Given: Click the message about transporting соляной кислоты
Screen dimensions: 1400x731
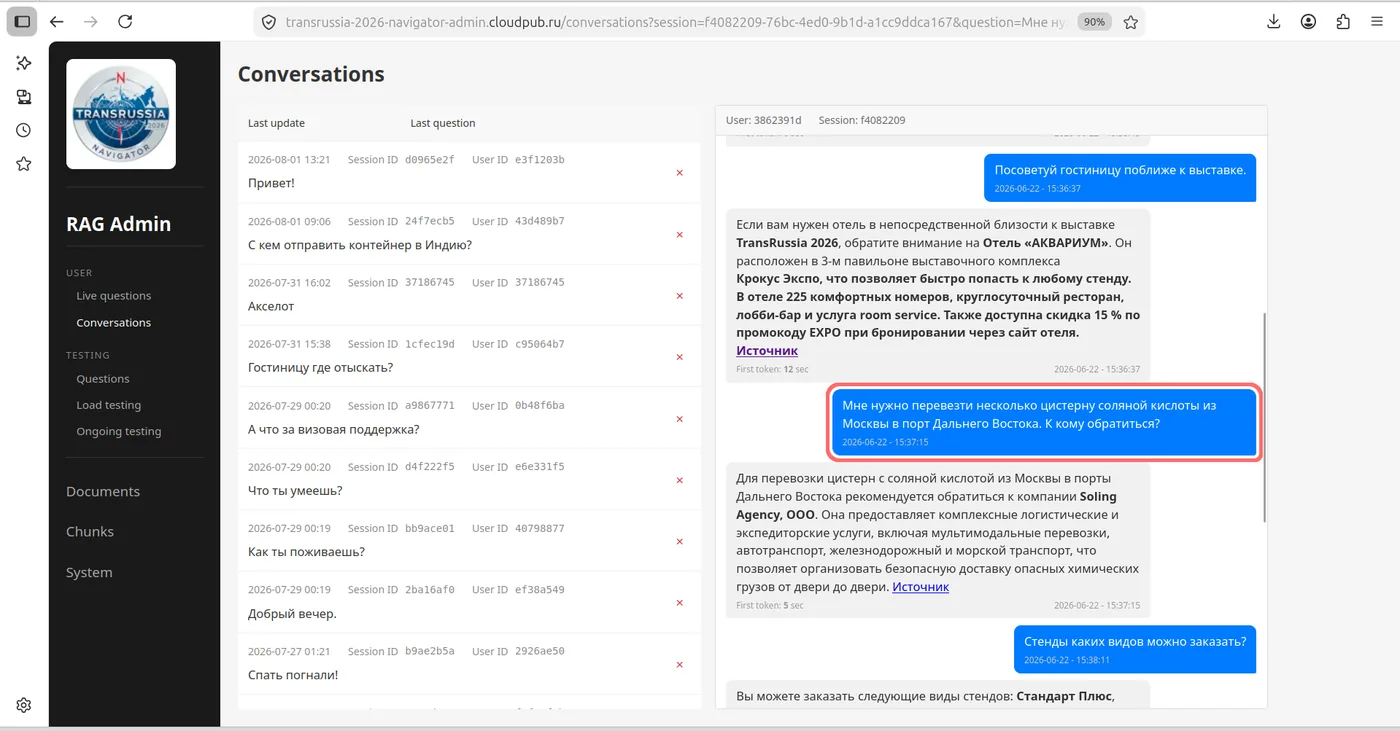Looking at the screenshot, I should (1045, 423).
